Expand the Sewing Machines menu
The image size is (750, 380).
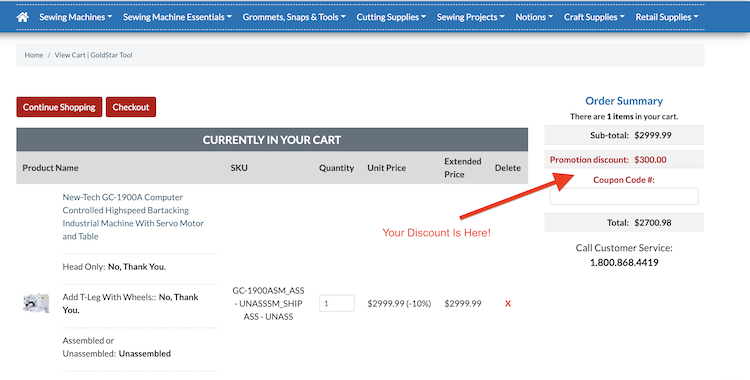(76, 17)
